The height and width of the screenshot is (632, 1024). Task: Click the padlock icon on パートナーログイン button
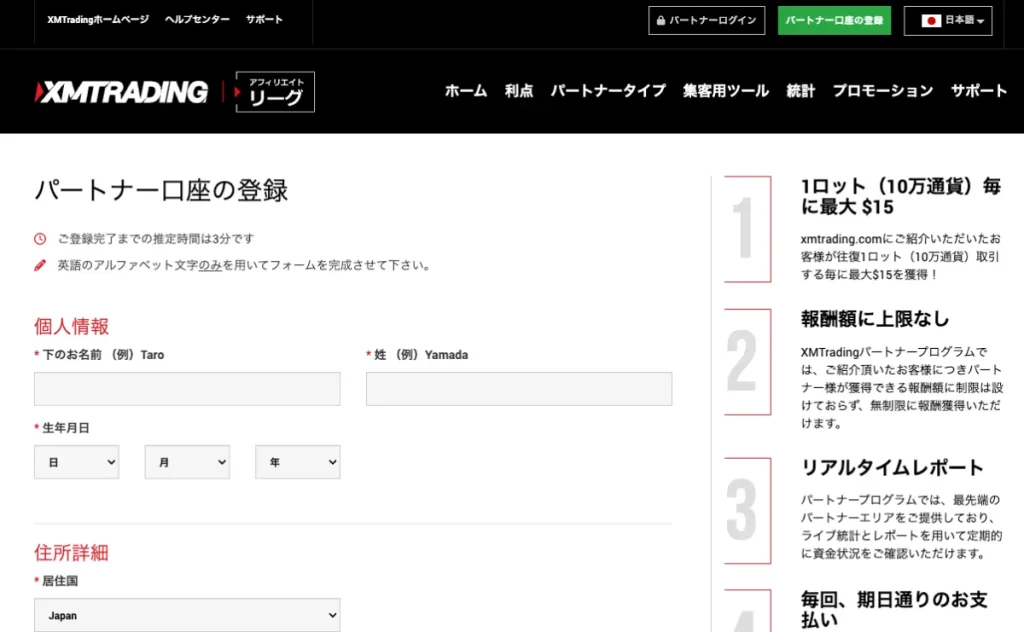click(x=661, y=20)
